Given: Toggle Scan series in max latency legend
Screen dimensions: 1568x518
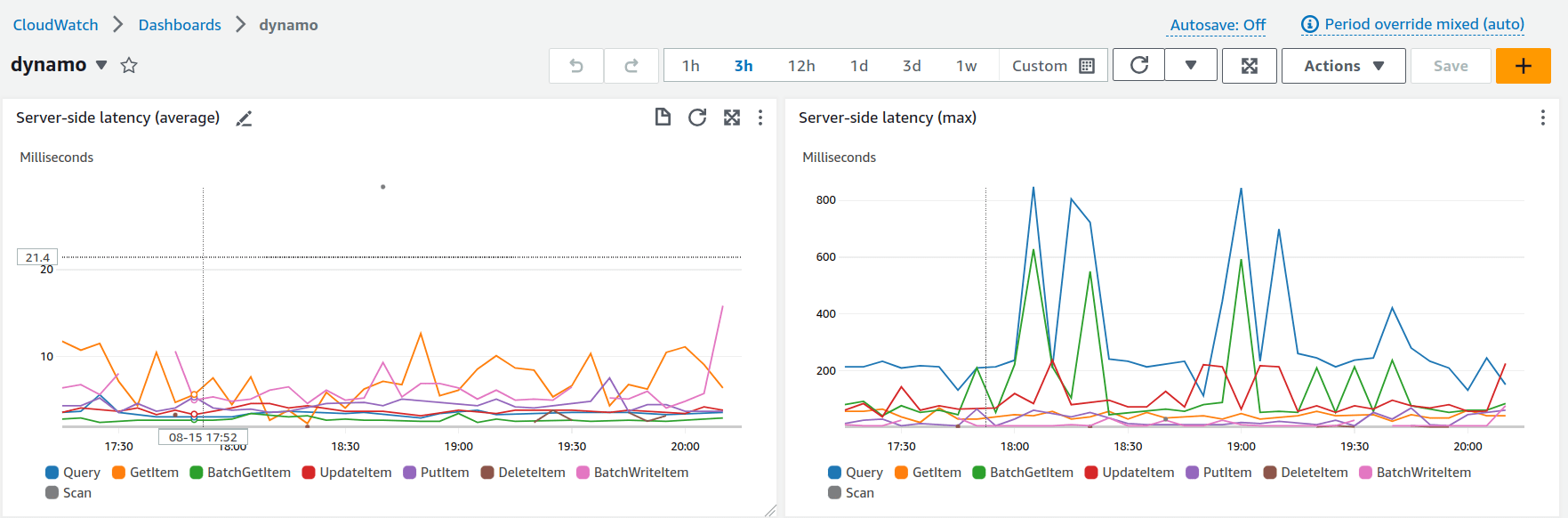Looking at the screenshot, I should coord(851,493).
